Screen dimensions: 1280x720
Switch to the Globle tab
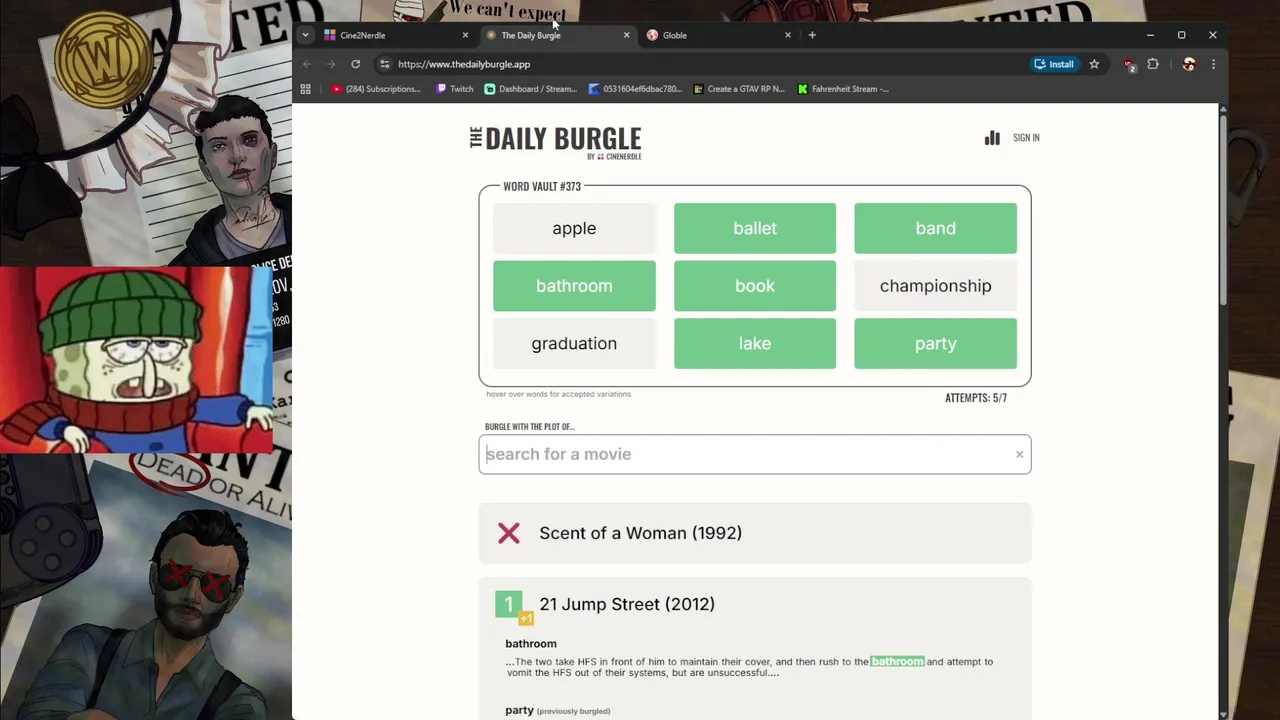(x=718, y=35)
